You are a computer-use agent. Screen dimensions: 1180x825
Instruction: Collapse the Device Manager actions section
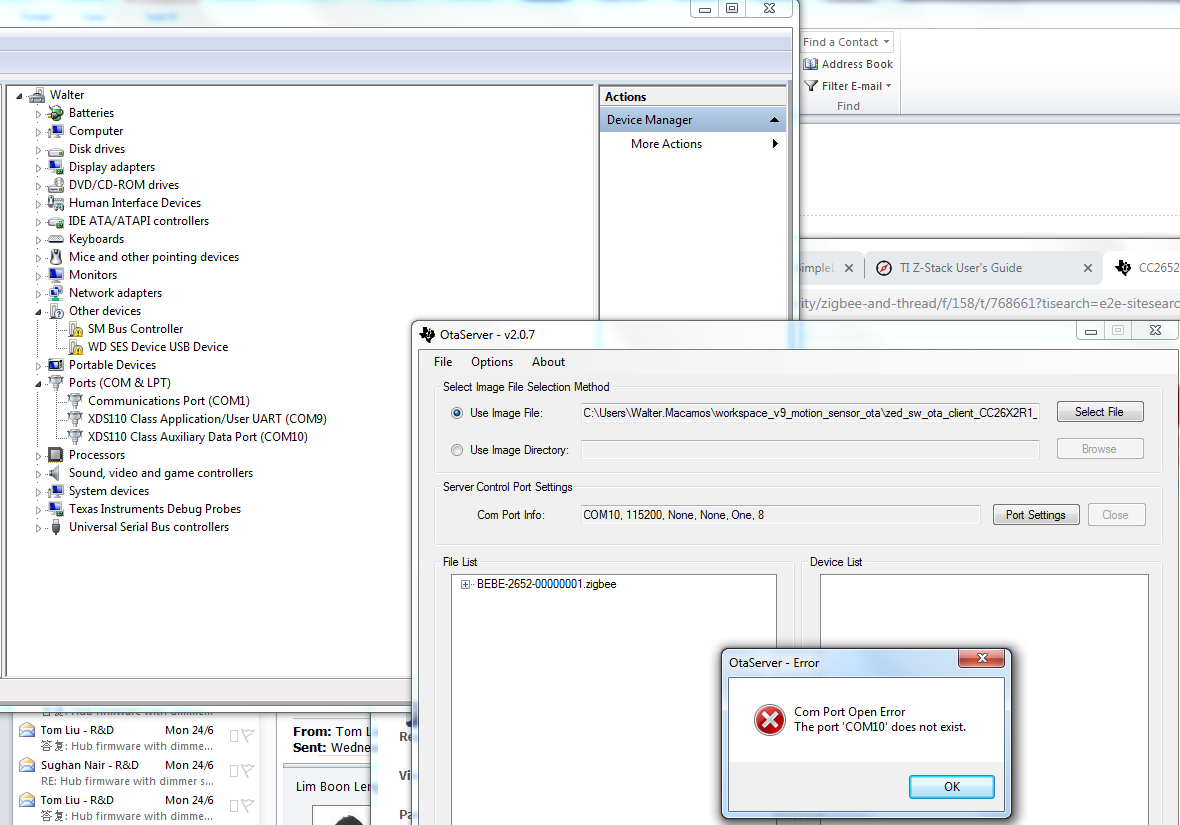coord(774,120)
